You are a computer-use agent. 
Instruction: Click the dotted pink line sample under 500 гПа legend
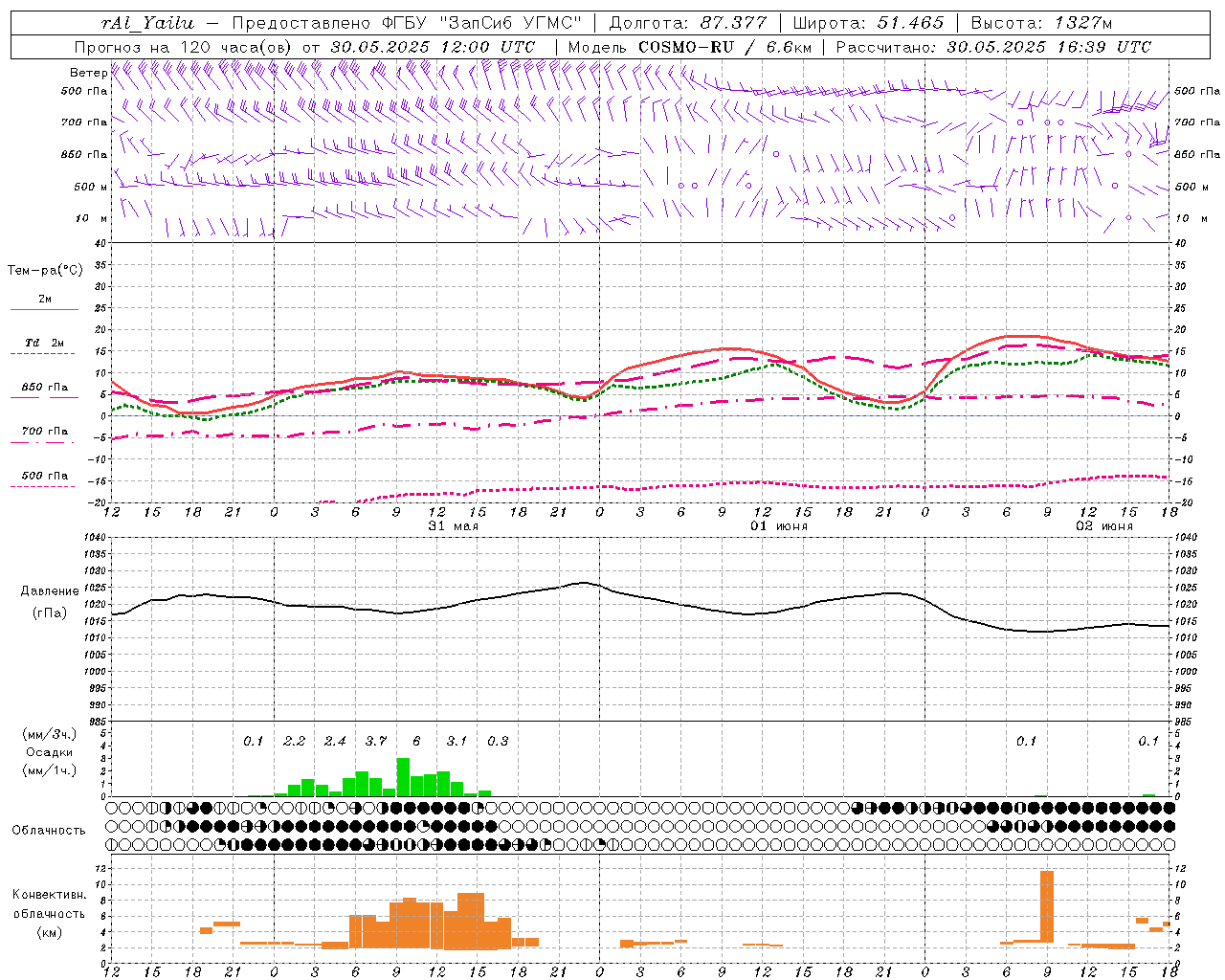point(42,486)
